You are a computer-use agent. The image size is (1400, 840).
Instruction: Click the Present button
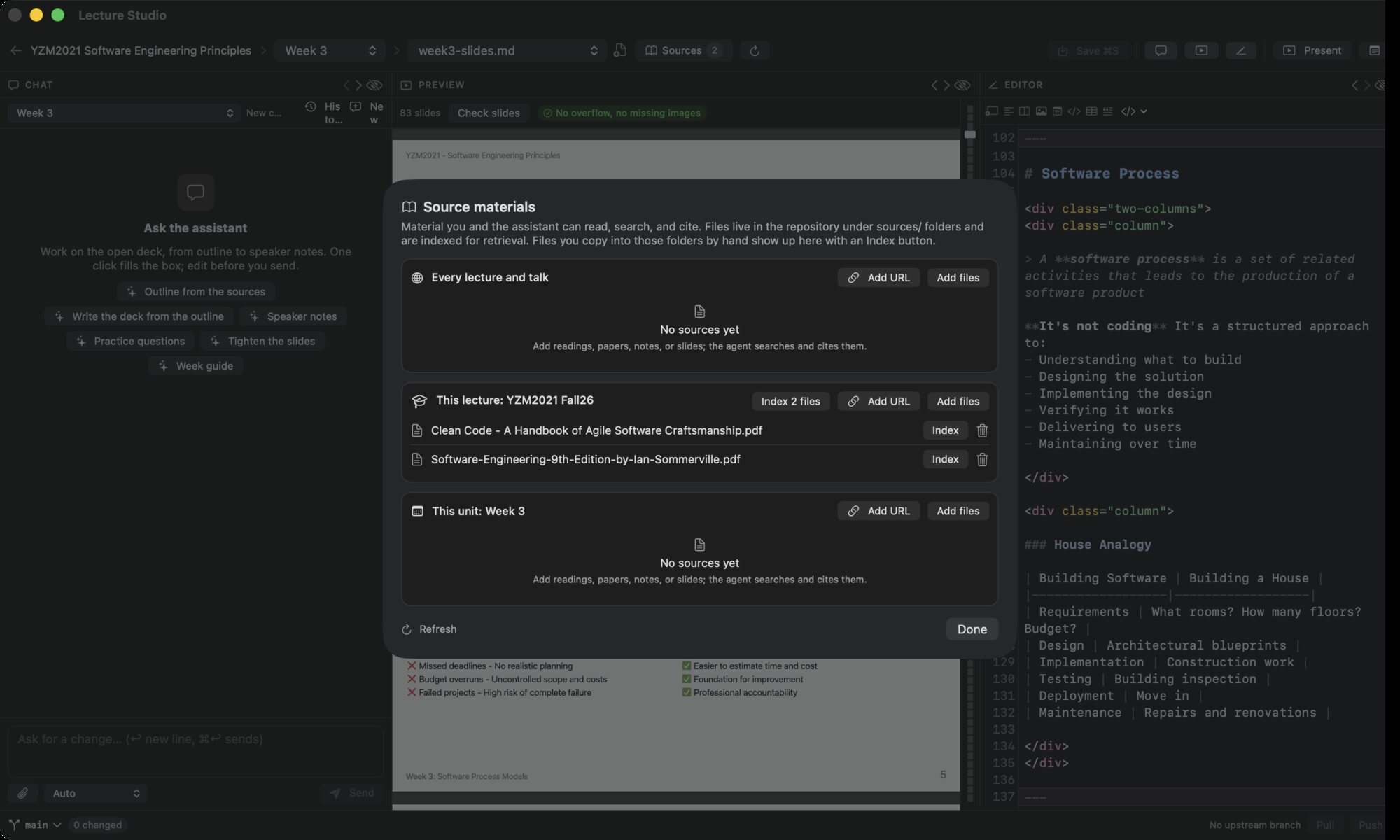click(x=1312, y=50)
